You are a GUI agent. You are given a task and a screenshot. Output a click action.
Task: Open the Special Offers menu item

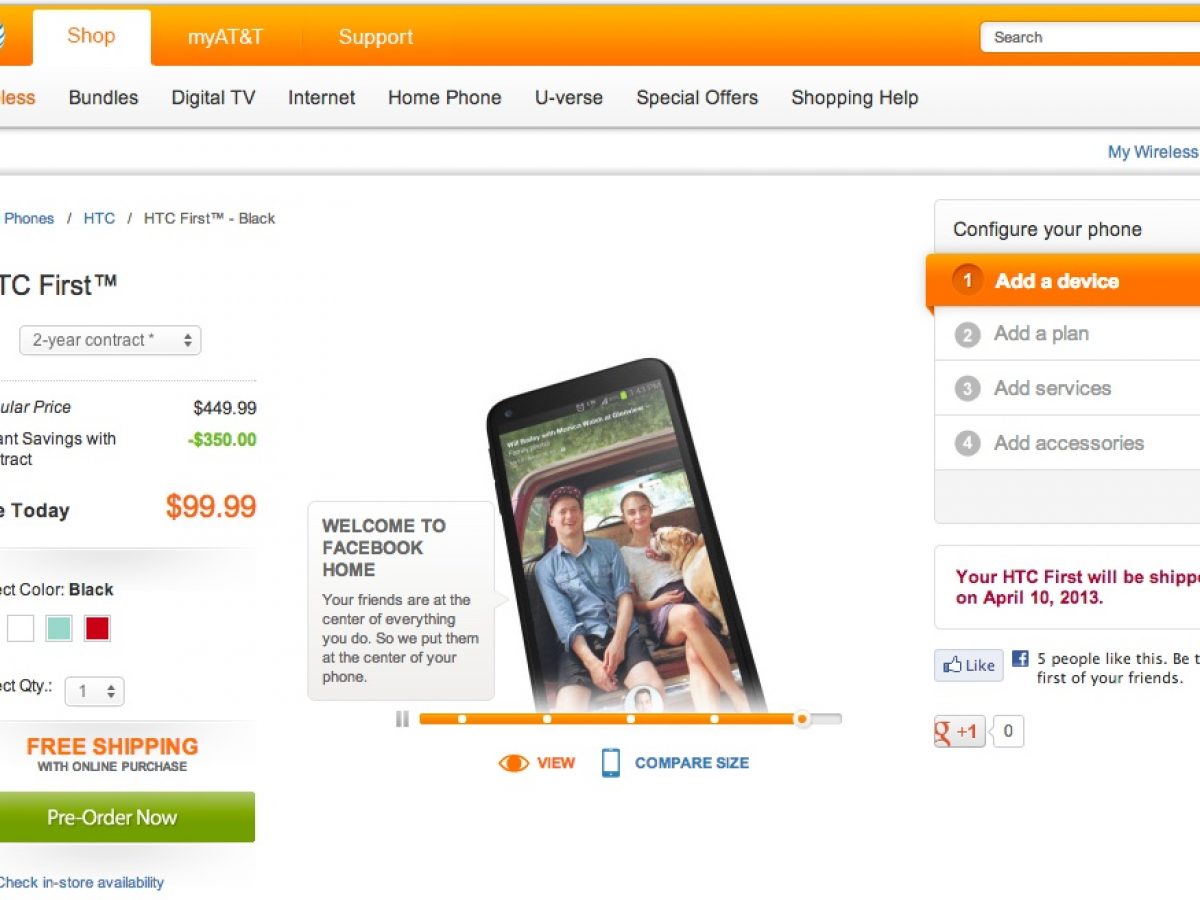(x=697, y=98)
